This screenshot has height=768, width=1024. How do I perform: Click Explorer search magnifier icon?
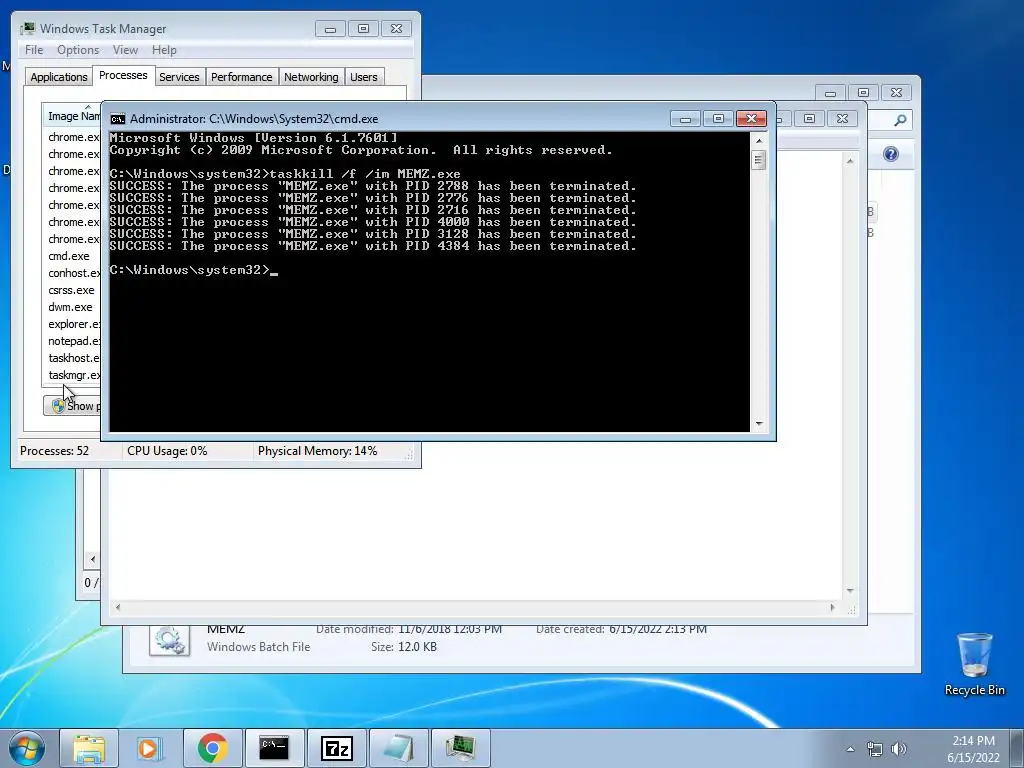(x=900, y=120)
